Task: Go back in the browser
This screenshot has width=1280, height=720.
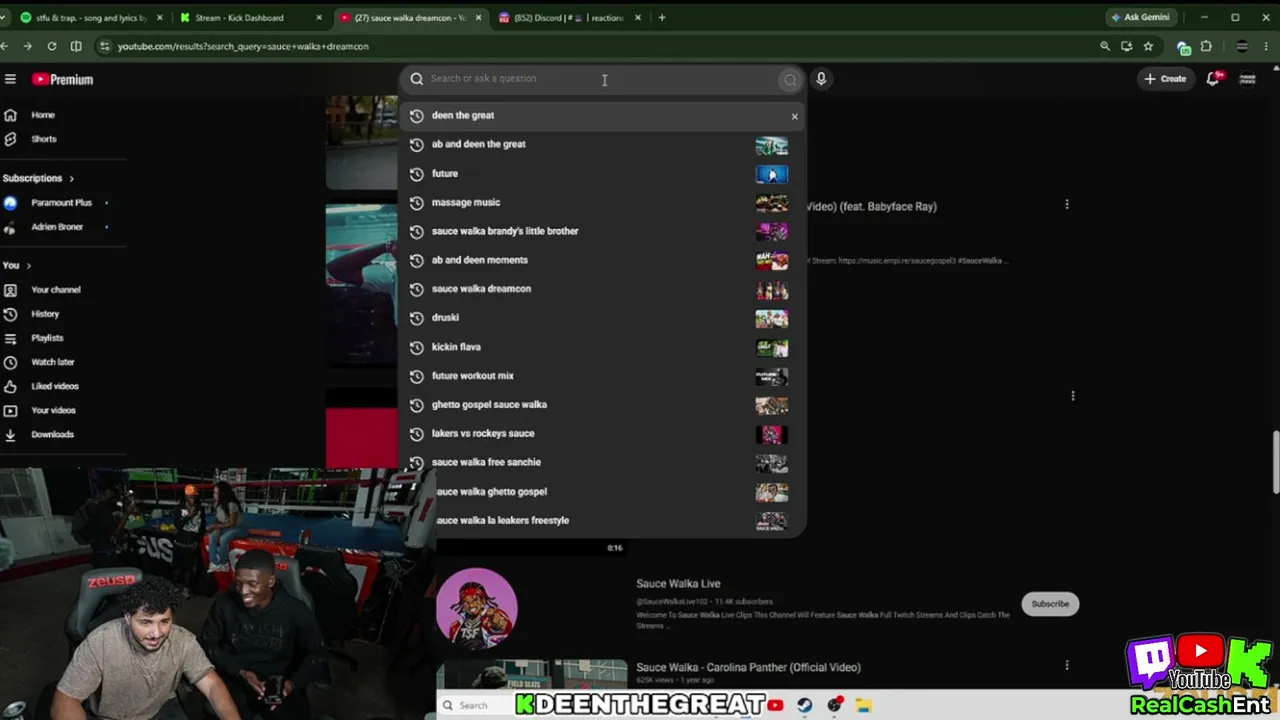Action: click(6, 46)
